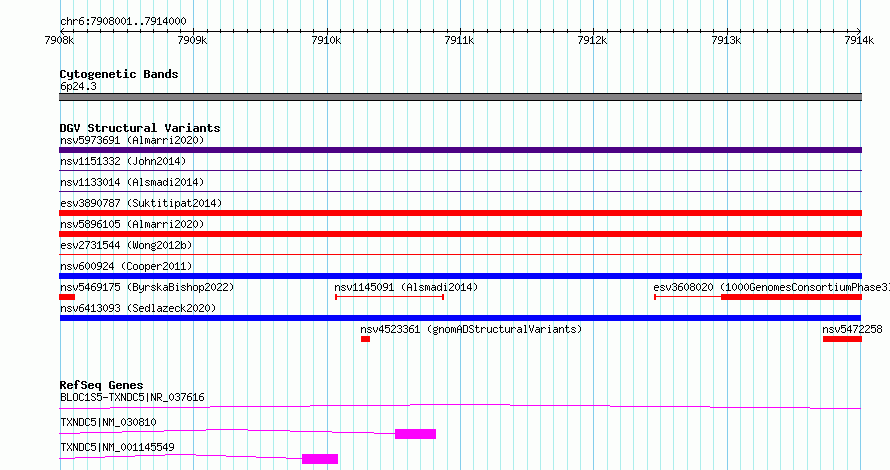Select the 7913k ruler position label

click(x=726, y=40)
